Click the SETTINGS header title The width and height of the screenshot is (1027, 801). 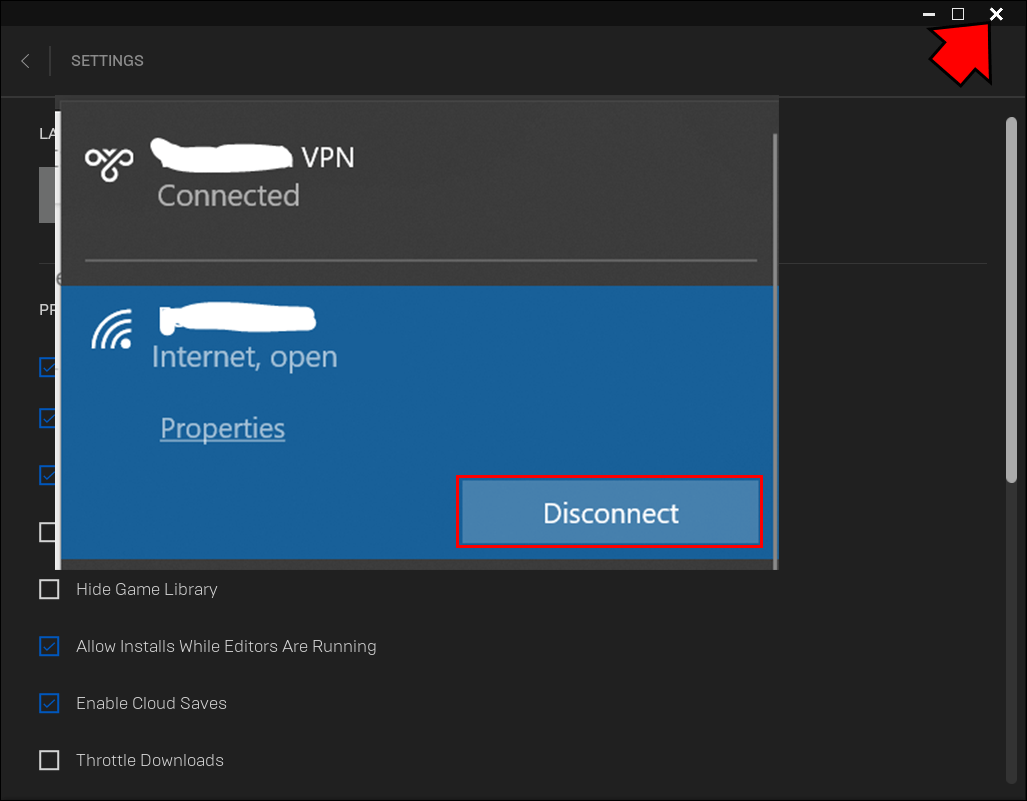(x=107, y=61)
